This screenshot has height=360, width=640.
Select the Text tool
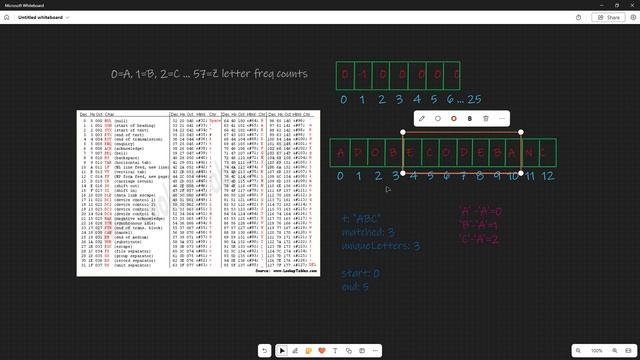click(335, 351)
